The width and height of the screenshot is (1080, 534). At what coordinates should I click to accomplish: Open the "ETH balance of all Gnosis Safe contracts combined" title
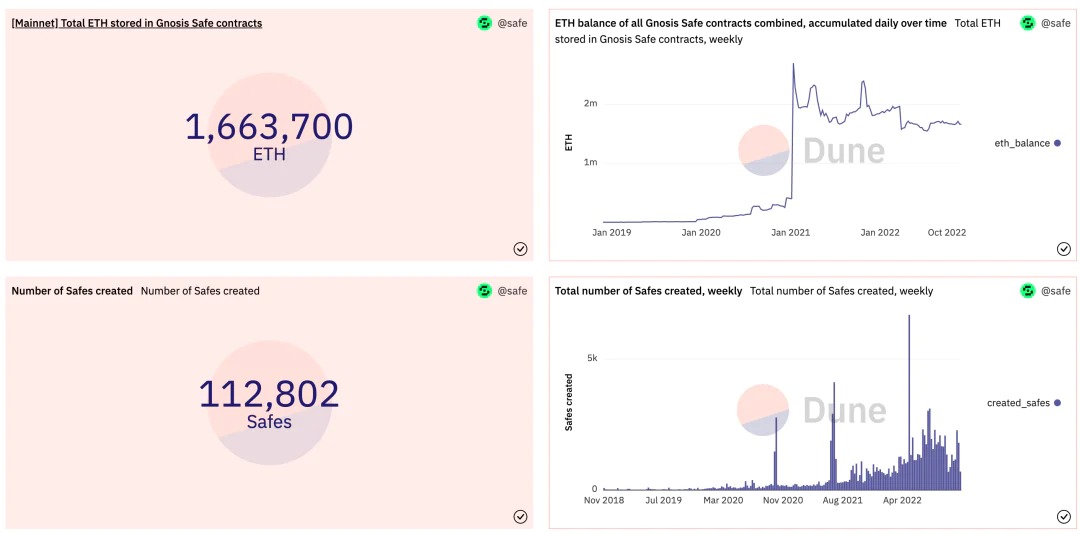750,23
